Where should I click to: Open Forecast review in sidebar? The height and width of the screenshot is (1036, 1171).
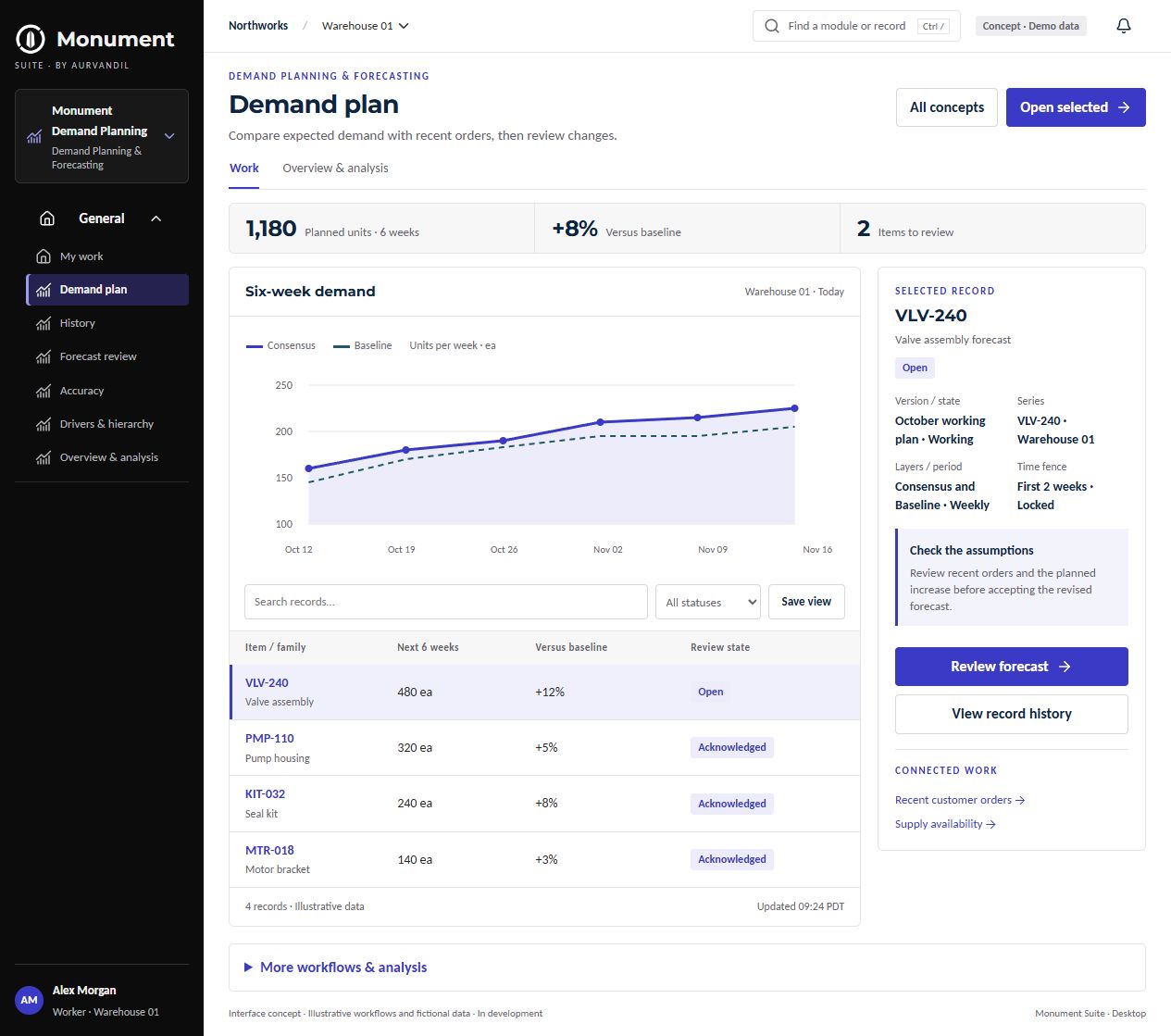[107, 356]
